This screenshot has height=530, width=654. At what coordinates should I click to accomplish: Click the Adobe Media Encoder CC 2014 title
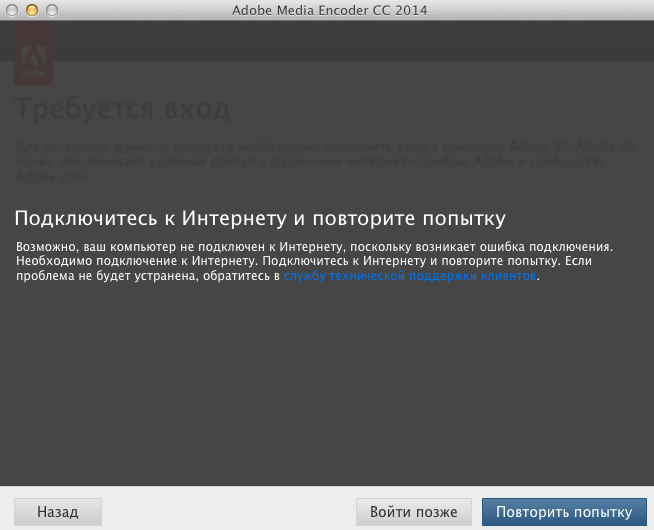click(330, 10)
